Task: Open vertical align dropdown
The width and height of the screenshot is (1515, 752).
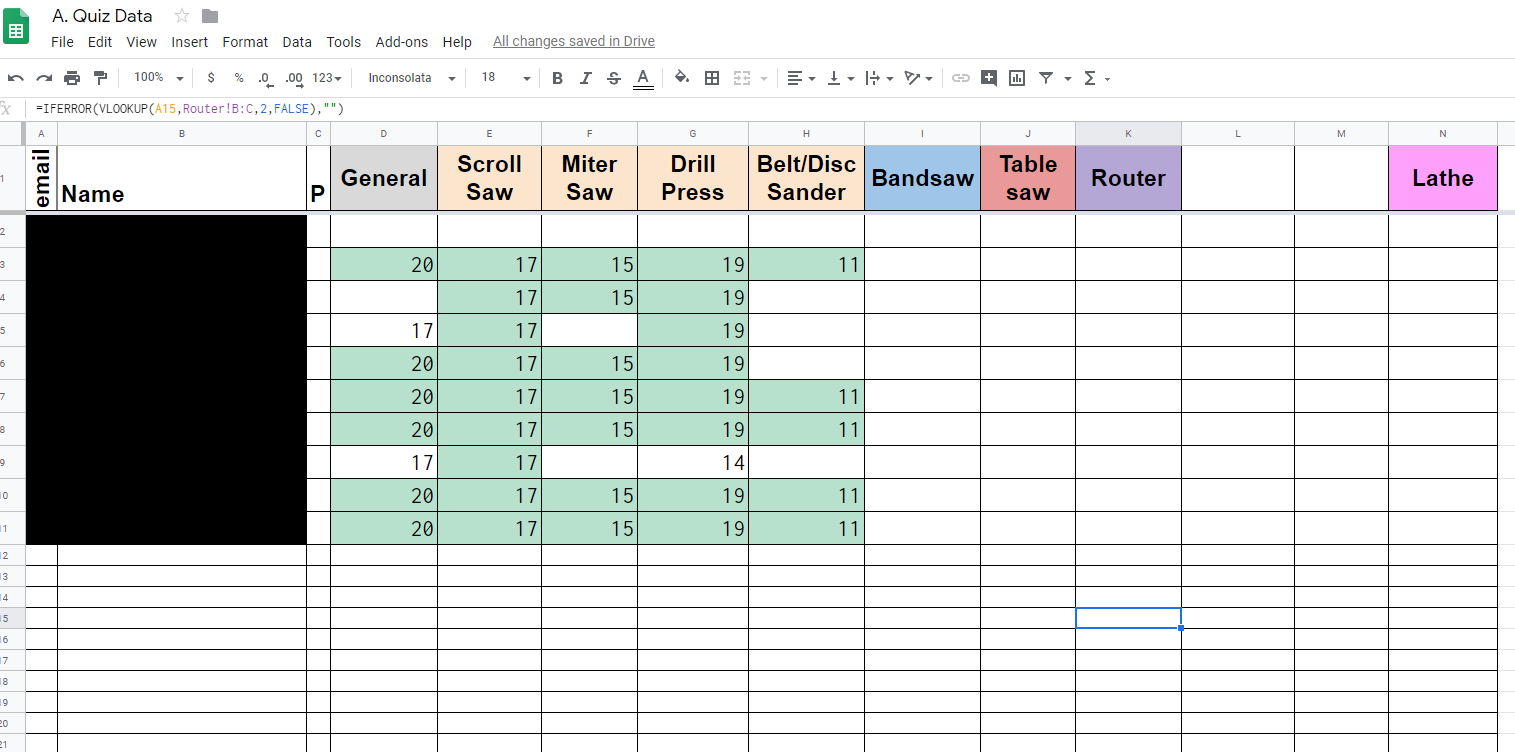Action: tap(840, 78)
